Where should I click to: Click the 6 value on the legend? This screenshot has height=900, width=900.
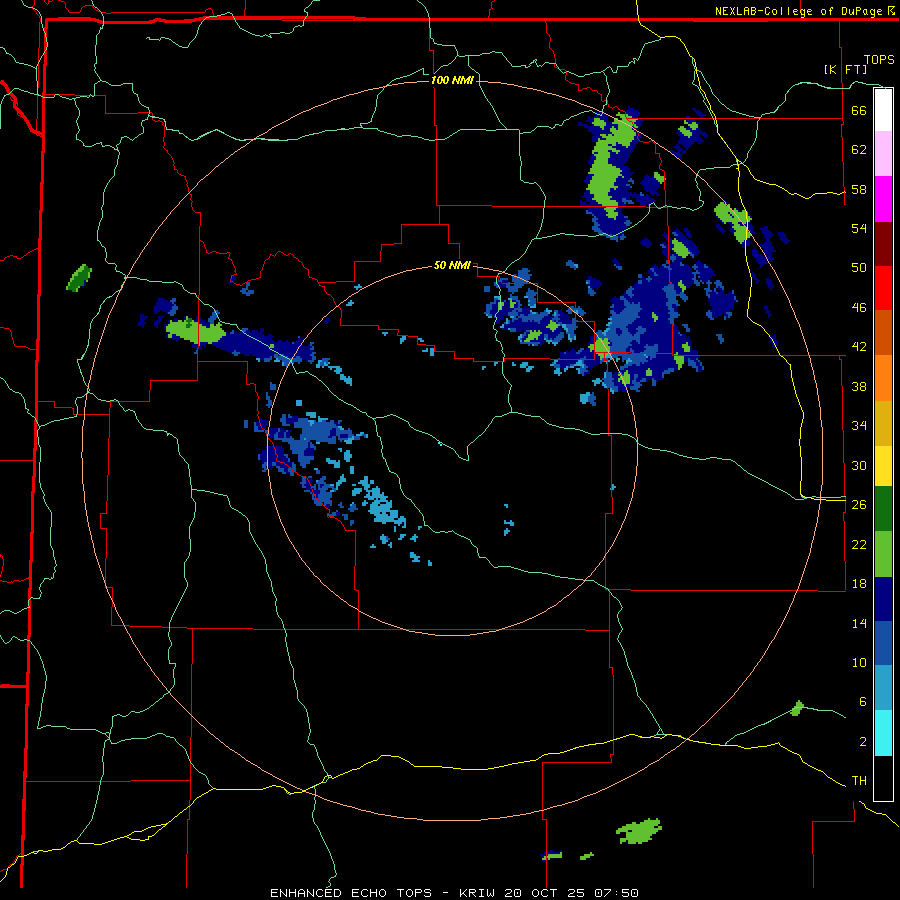coord(863,701)
